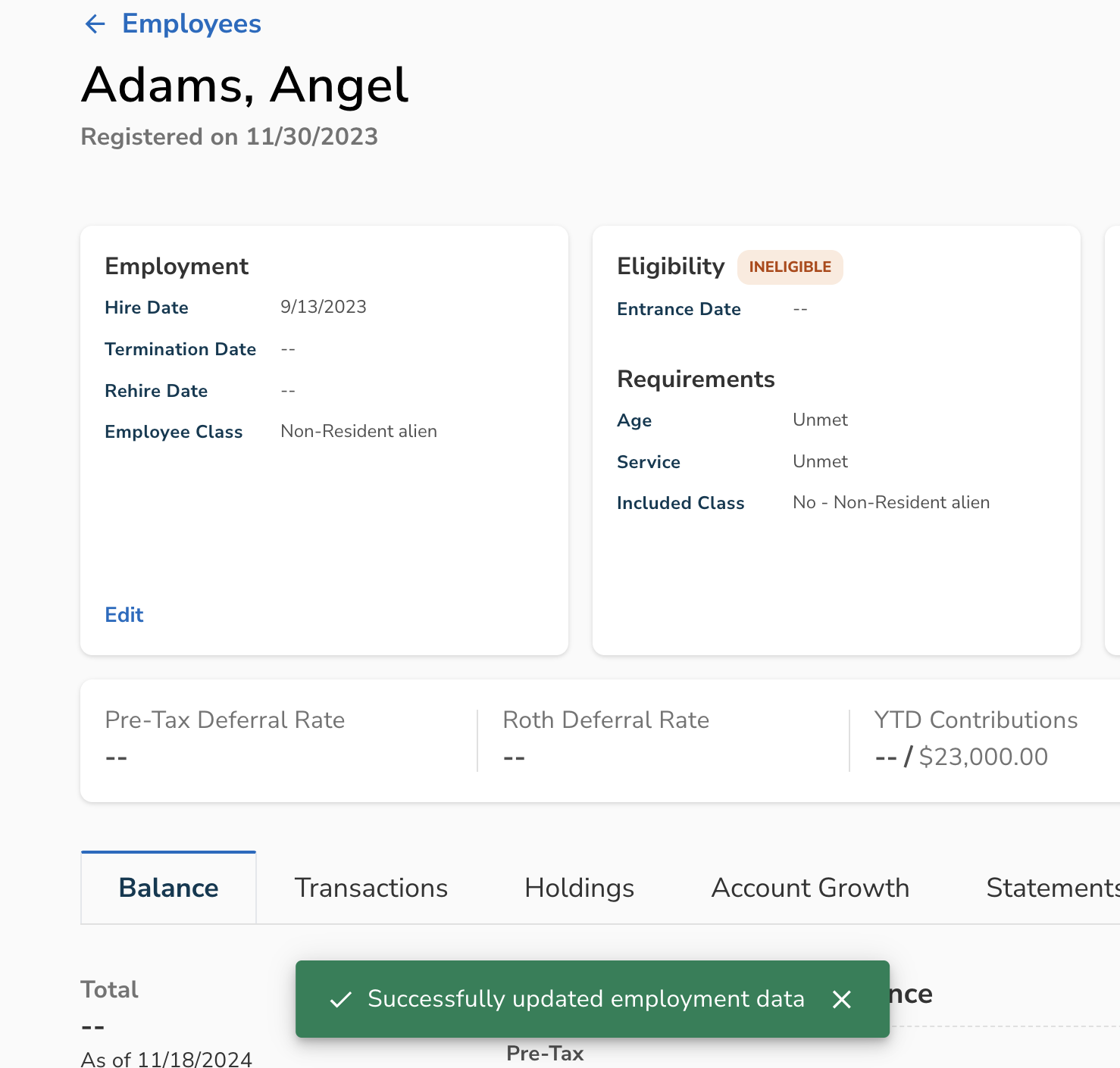This screenshot has width=1120, height=1068.
Task: Click the back arrow icon
Action: pyautogui.click(x=95, y=24)
